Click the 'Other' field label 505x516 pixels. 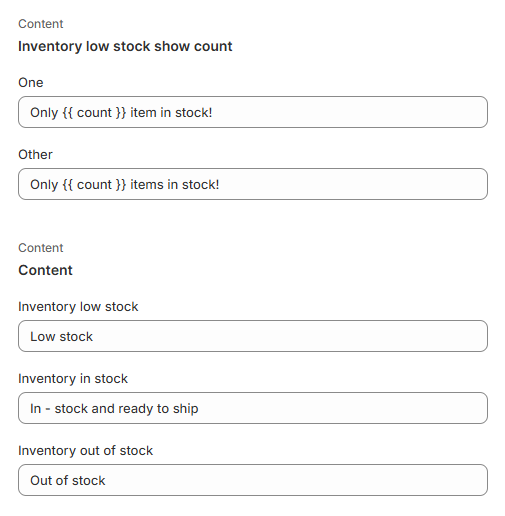pyautogui.click(x=35, y=154)
